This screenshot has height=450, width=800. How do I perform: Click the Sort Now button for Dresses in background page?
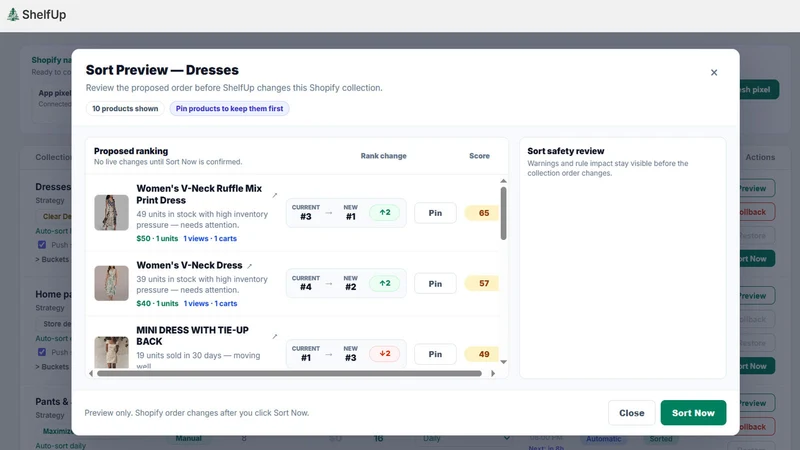757,259
